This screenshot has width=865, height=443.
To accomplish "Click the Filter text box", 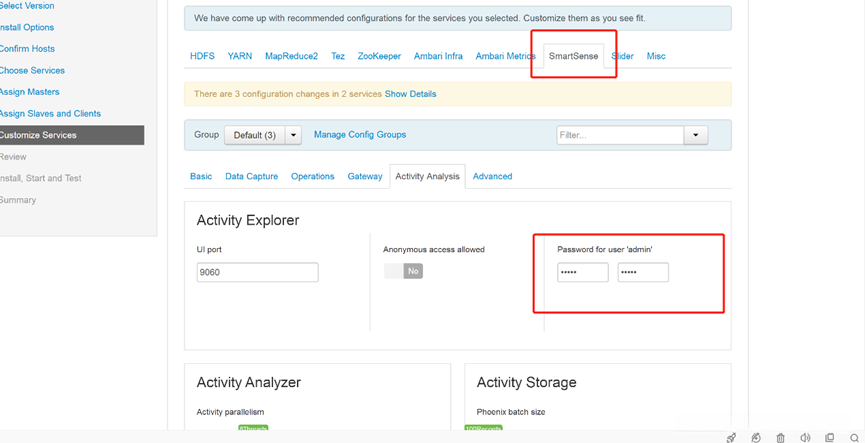I will coord(620,135).
